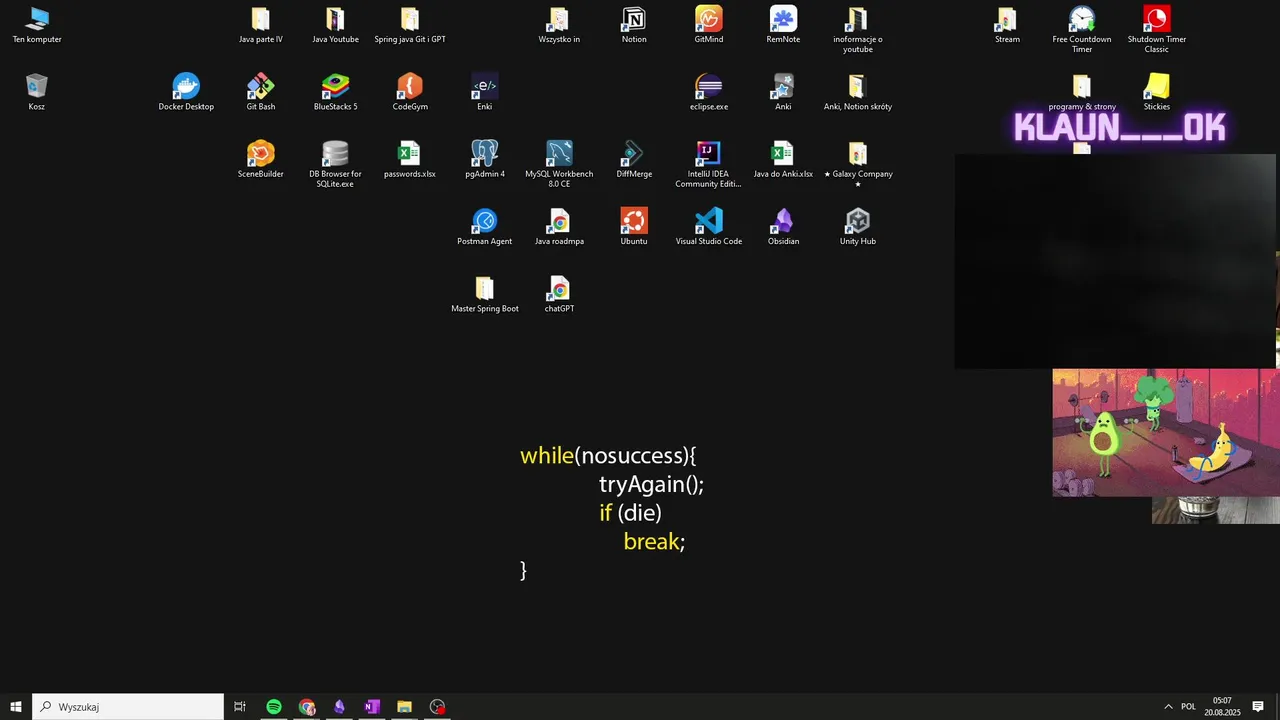Image resolution: width=1280 pixels, height=720 pixels.
Task: Open the Windows Start menu
Action: [16, 707]
